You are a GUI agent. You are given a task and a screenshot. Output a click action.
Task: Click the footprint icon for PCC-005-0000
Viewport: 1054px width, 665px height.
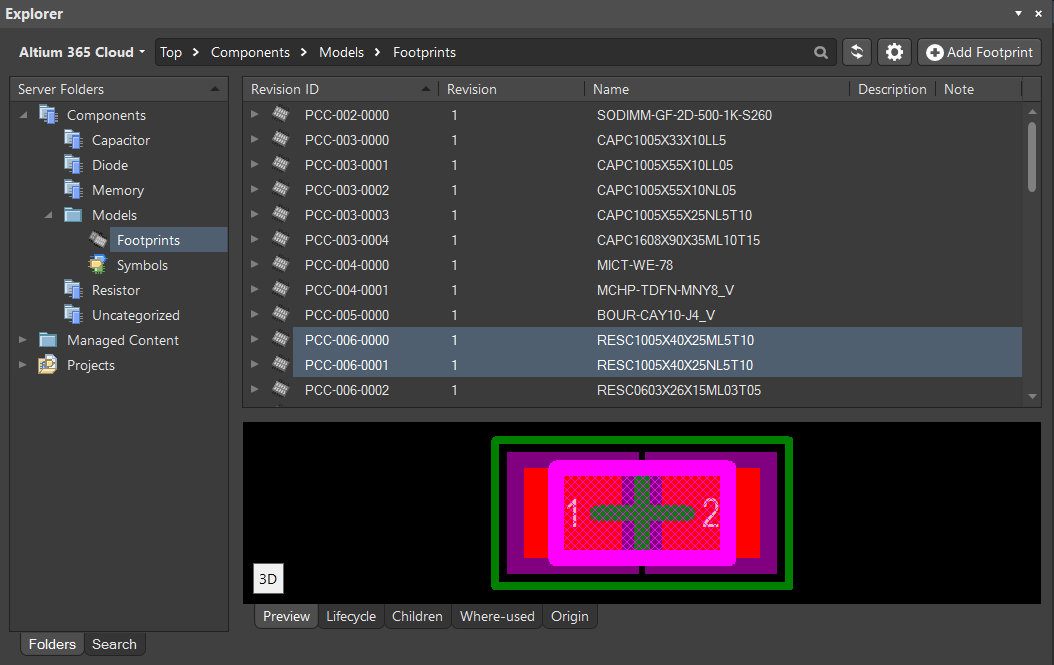click(281, 315)
